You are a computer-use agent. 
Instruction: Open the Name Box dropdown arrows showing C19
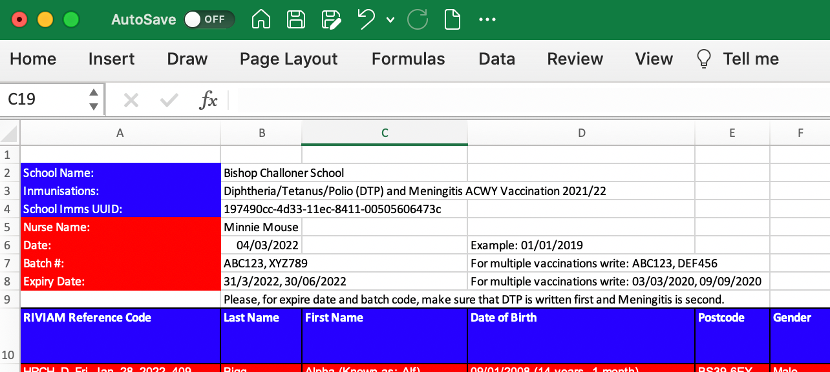[x=94, y=99]
